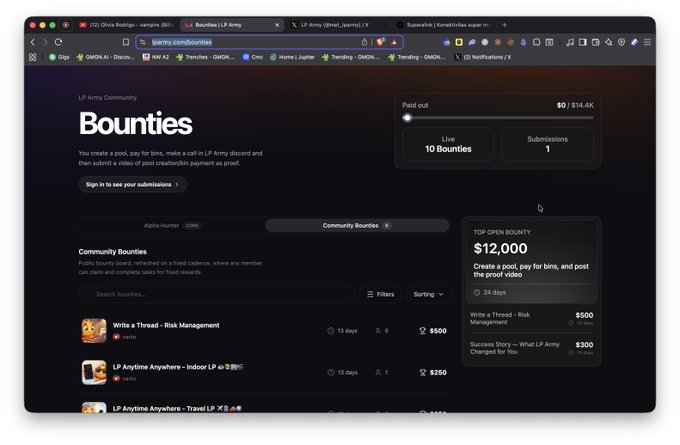Screen dimensions: 680x445
Task: Open the Brave Shields lion icon
Action: coord(380,42)
